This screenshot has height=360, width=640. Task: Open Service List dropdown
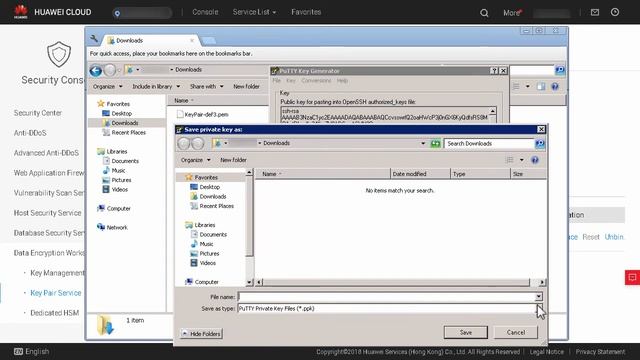254,12
